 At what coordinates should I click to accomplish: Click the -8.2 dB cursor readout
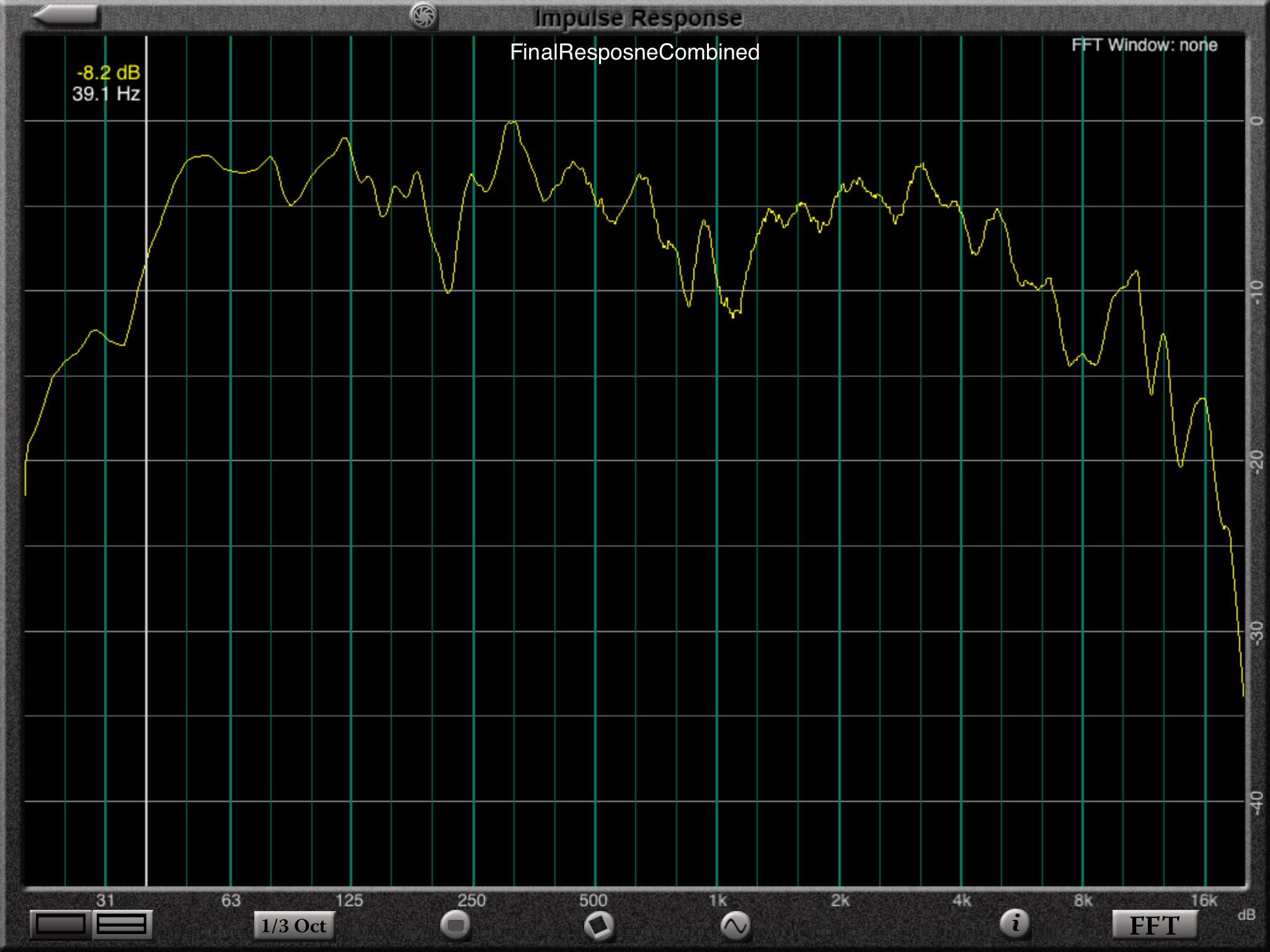coord(109,73)
